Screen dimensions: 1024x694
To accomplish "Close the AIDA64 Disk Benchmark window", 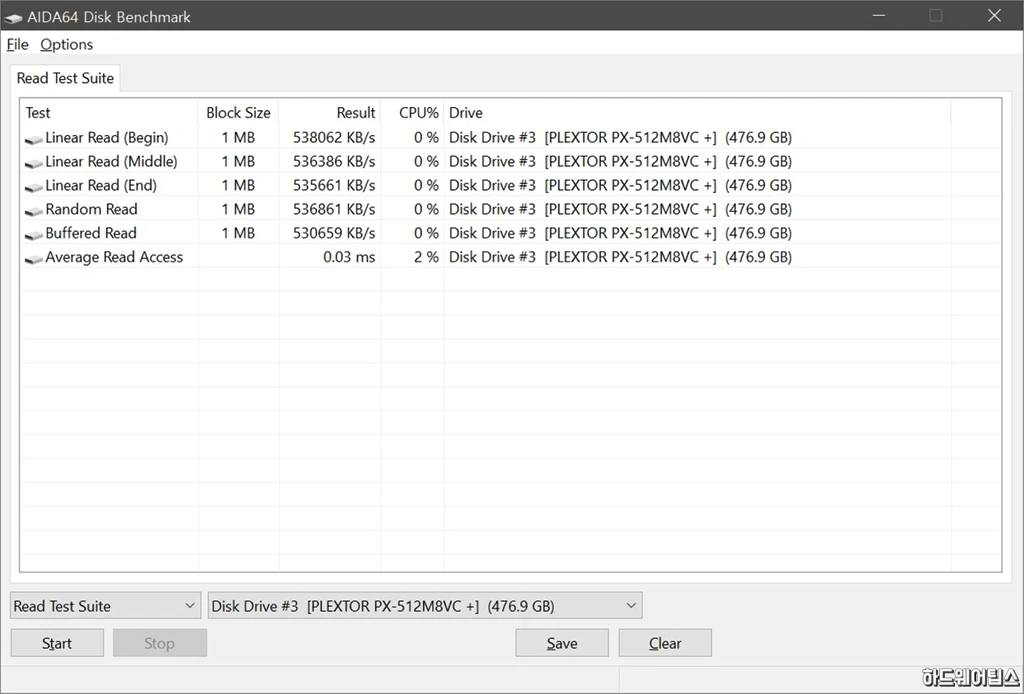I will click(994, 15).
